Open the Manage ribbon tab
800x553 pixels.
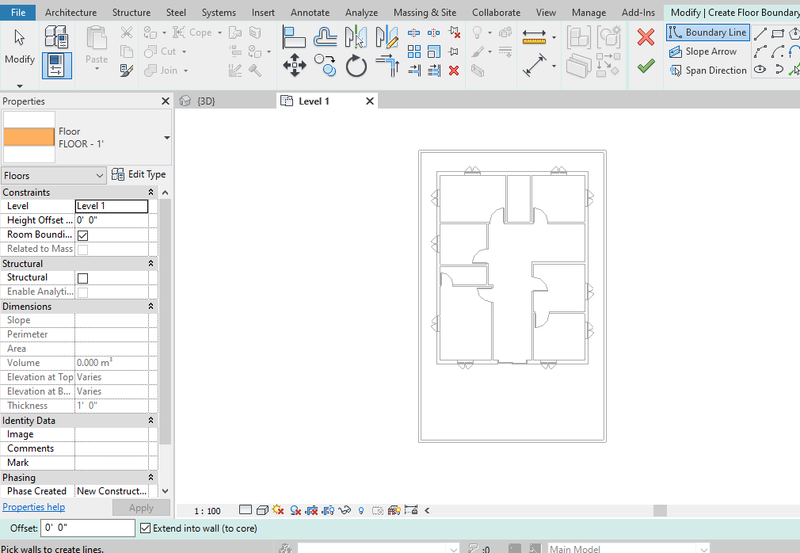pyautogui.click(x=589, y=12)
